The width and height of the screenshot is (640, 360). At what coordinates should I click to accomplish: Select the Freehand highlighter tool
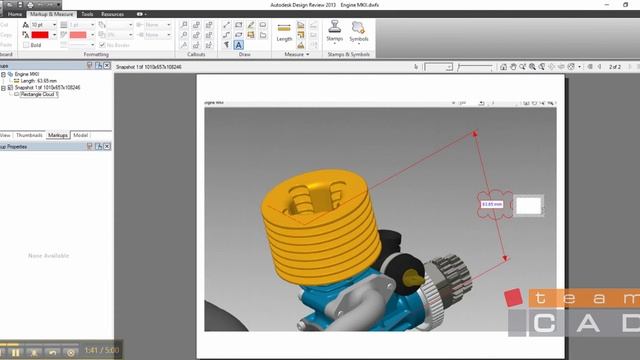[x=251, y=25]
